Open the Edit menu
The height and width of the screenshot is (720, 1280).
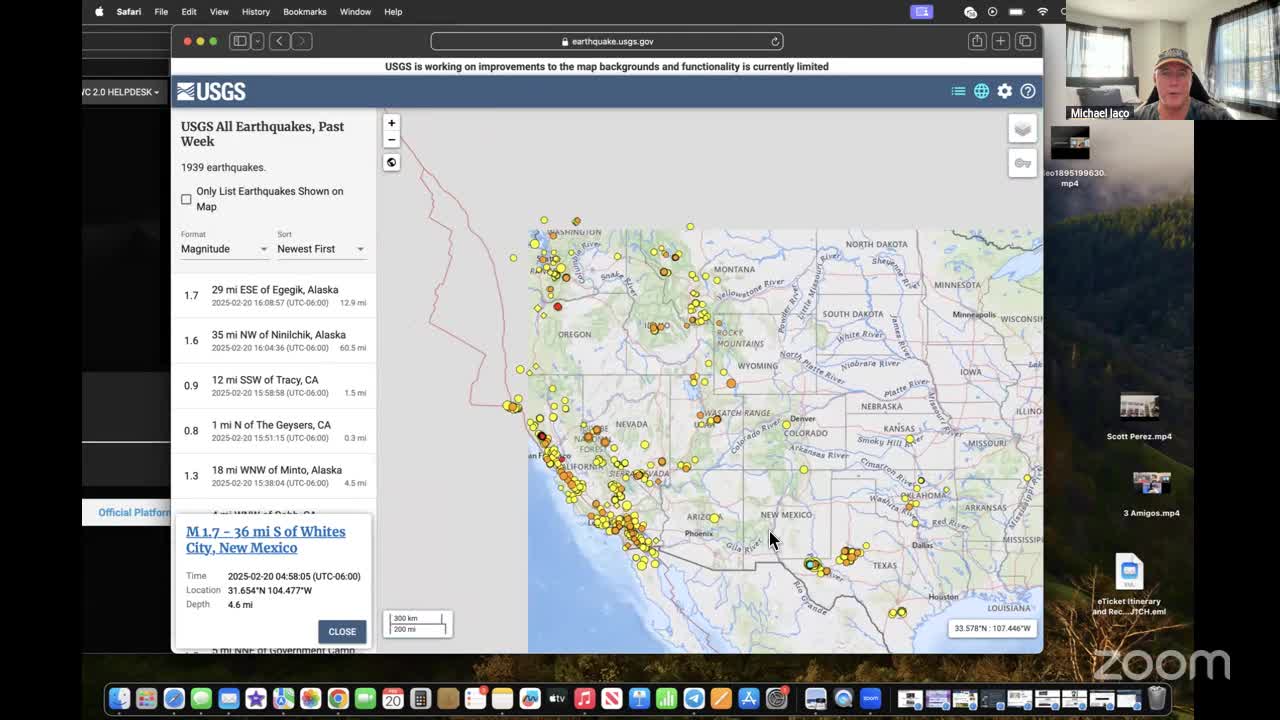[x=189, y=12]
